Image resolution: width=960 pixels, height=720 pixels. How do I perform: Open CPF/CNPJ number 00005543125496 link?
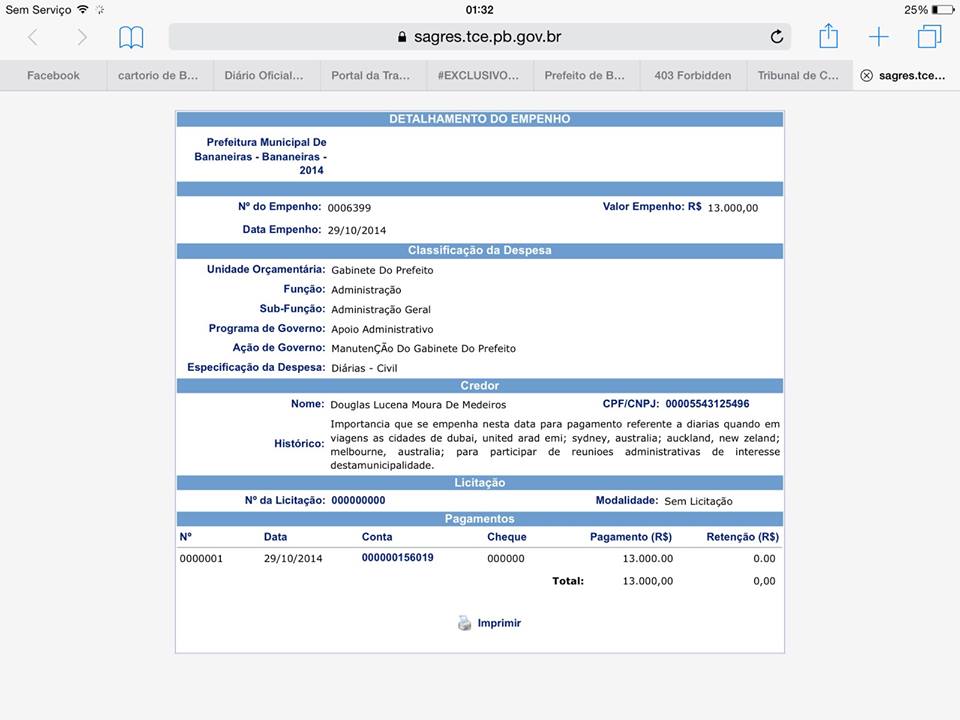point(707,403)
